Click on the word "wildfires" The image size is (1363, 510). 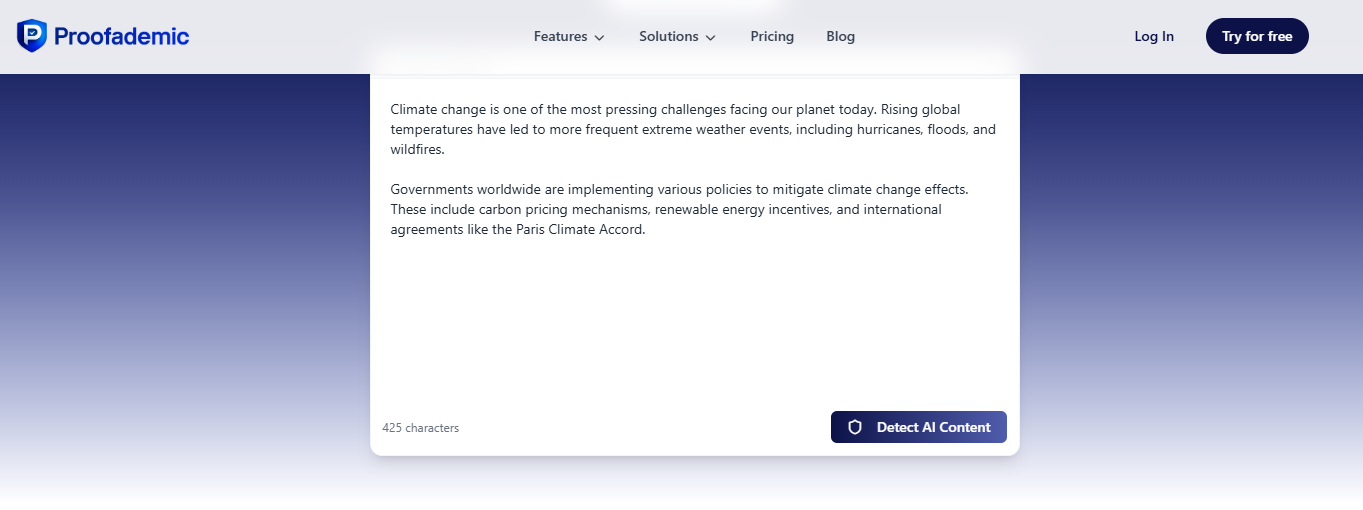click(x=416, y=150)
